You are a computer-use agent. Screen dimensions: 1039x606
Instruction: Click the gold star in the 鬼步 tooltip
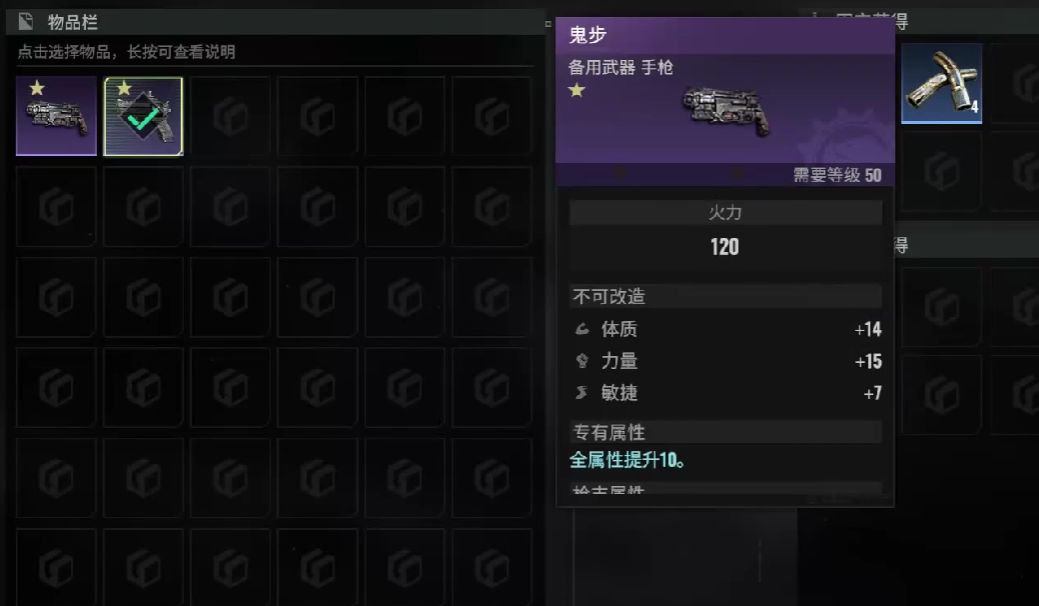(x=576, y=90)
